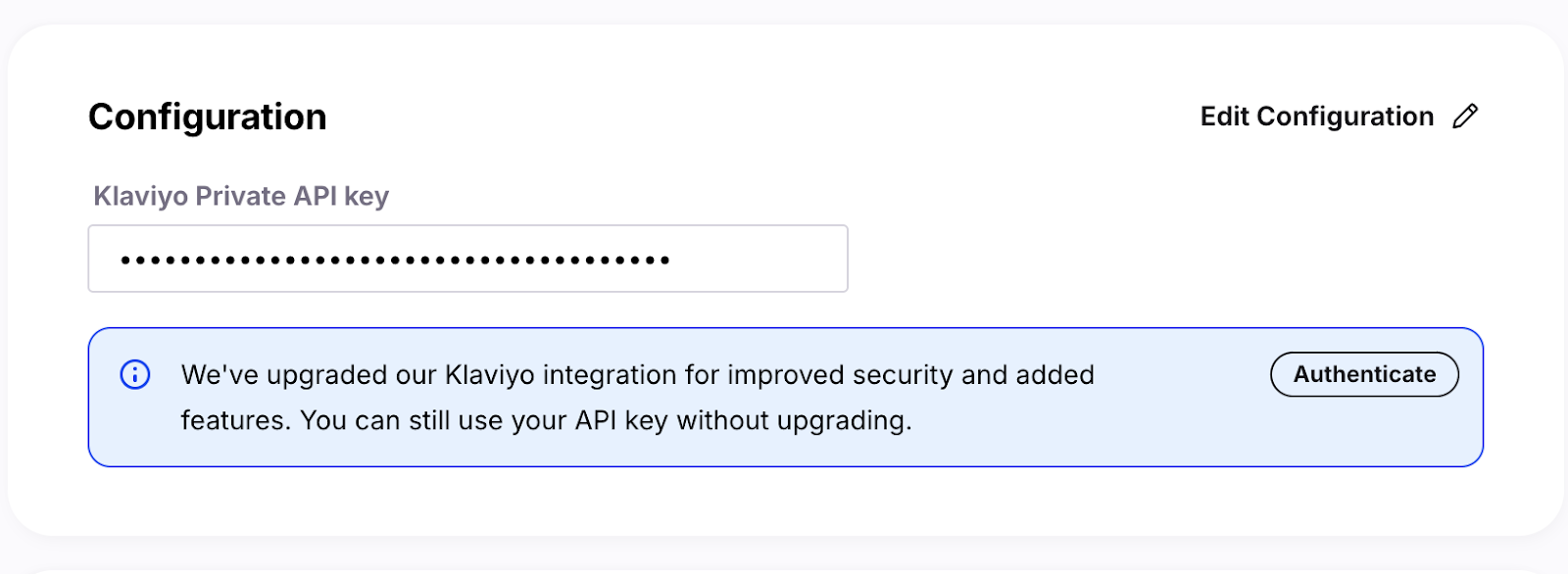Click the empty right portion of the API key field

click(759, 259)
